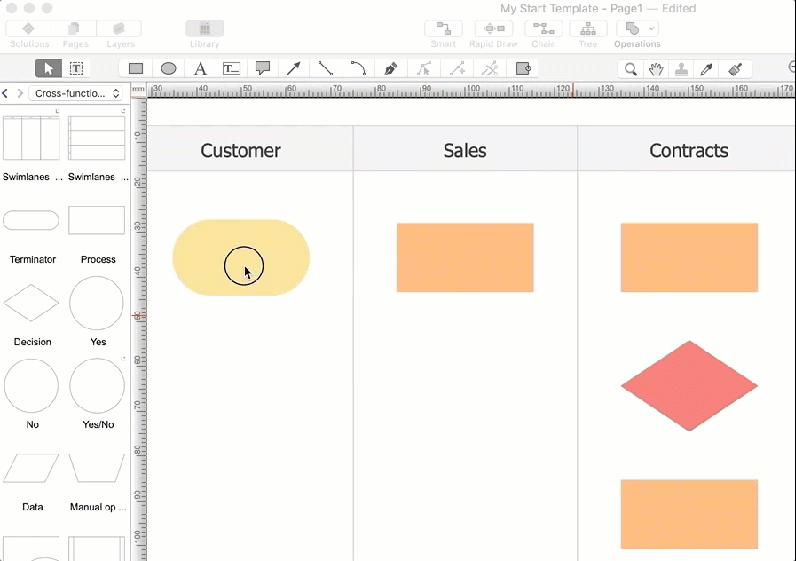
Task: Pick the Manual operation library shape
Action: click(x=96, y=468)
